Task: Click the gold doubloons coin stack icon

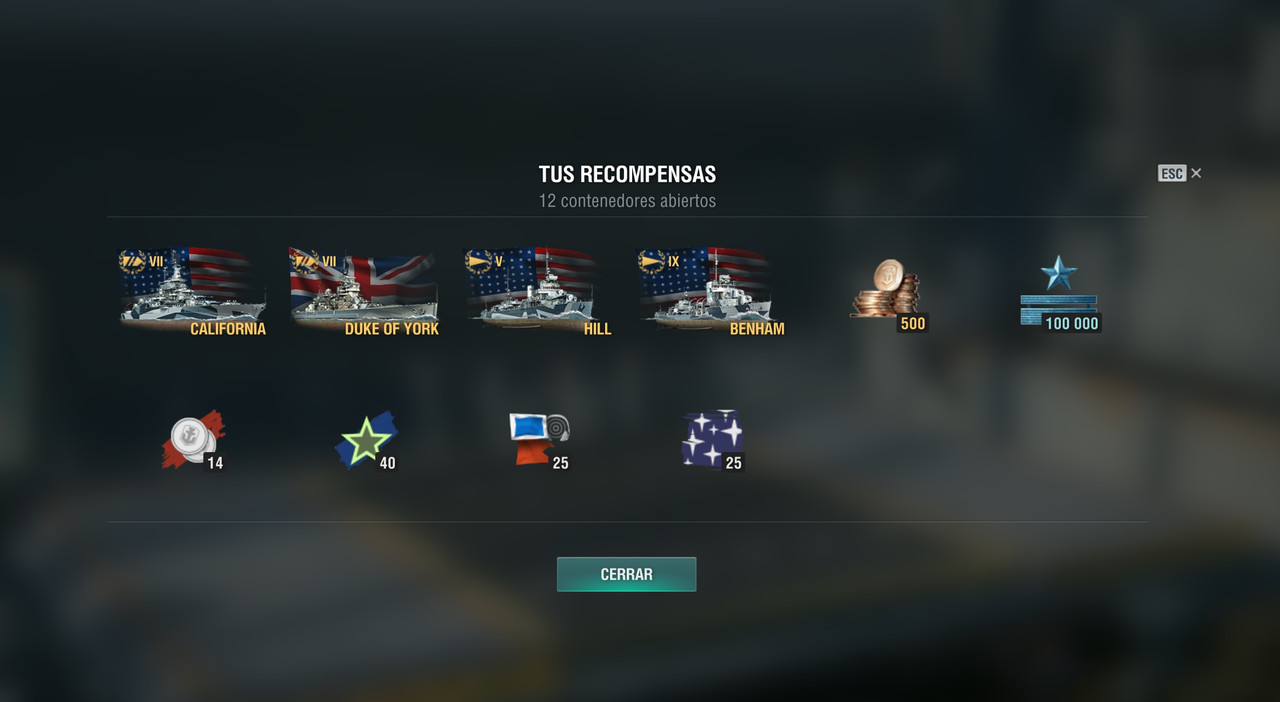Action: coord(884,288)
